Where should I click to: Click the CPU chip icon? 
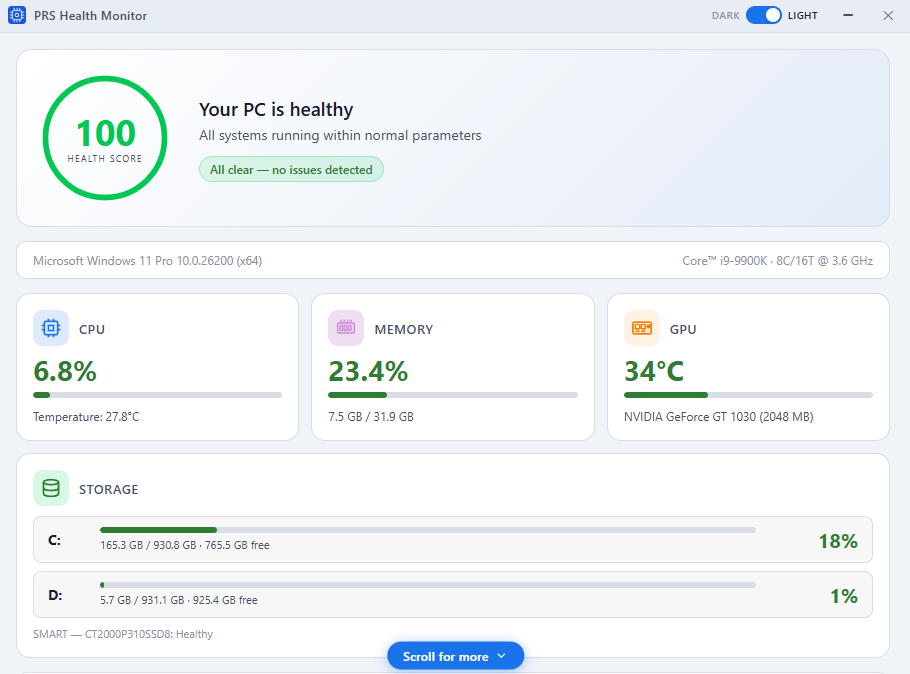coord(51,328)
